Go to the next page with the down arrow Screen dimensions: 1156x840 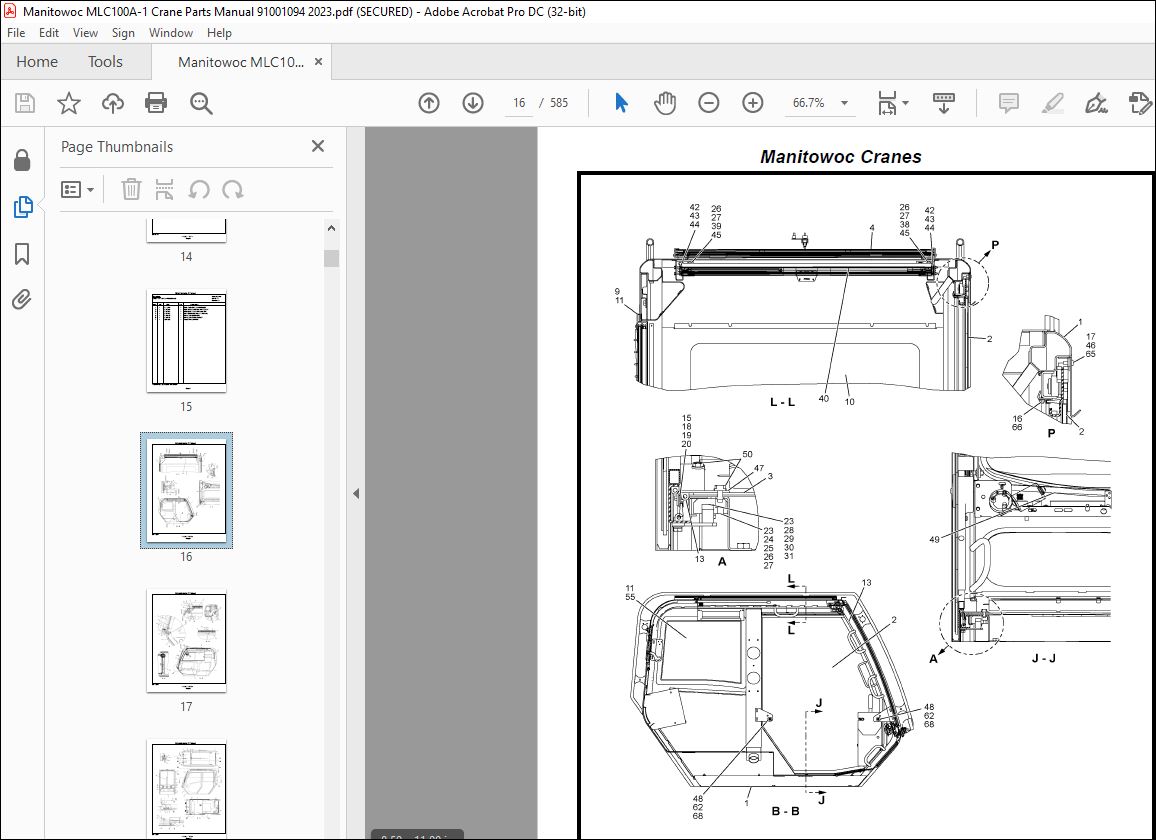coord(473,103)
